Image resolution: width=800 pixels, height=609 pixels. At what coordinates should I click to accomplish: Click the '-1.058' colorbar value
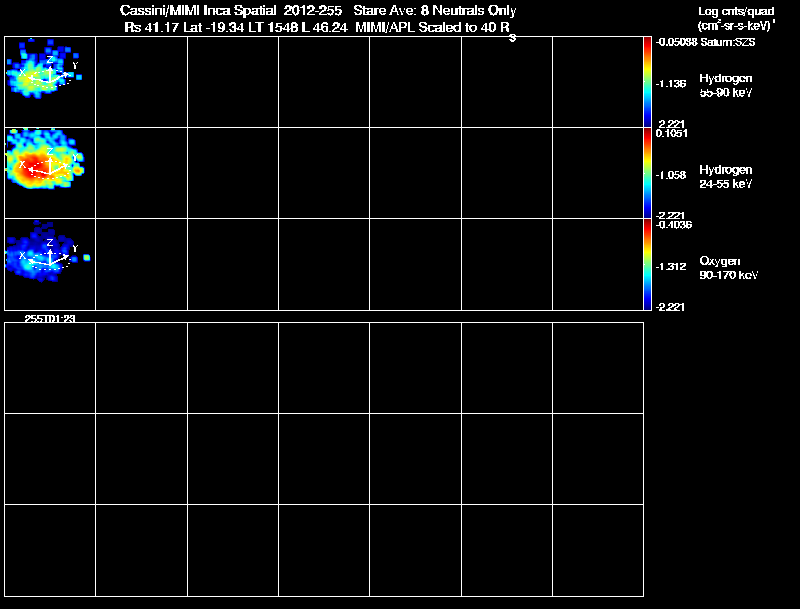[x=671, y=175]
